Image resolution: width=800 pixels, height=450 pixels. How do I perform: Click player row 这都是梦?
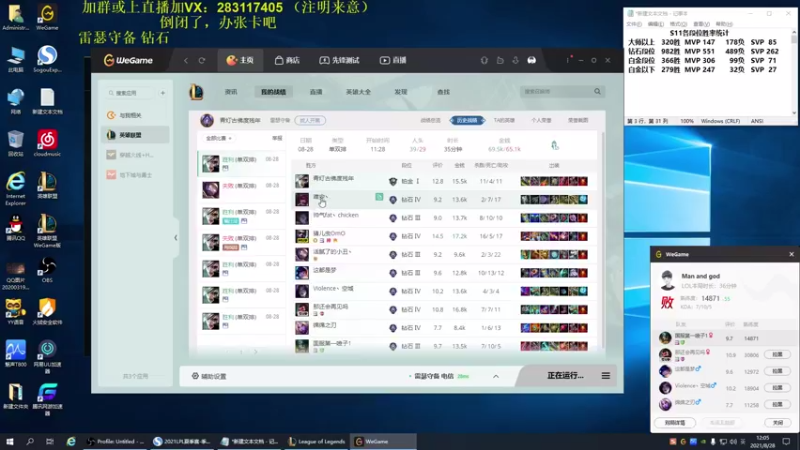coord(443,273)
